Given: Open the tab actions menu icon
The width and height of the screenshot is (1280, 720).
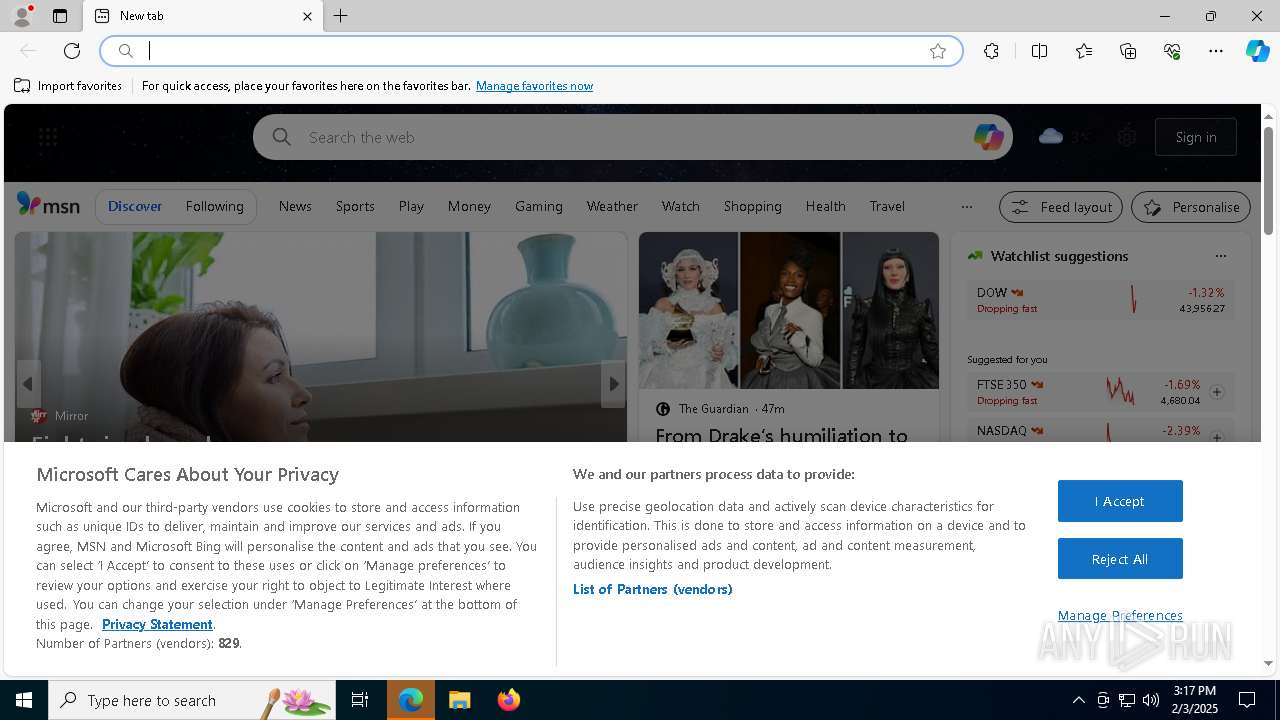Looking at the screenshot, I should (60, 16).
